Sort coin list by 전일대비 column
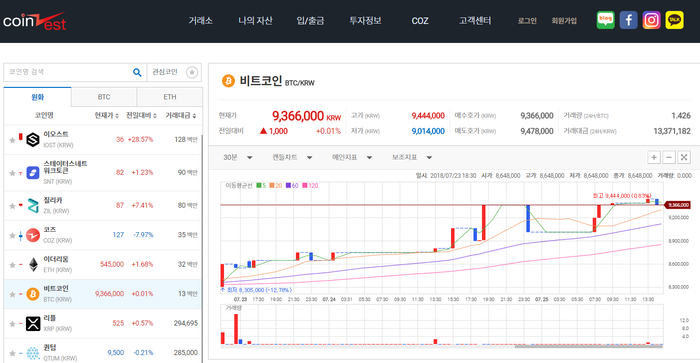The image size is (700, 363). coord(141,116)
